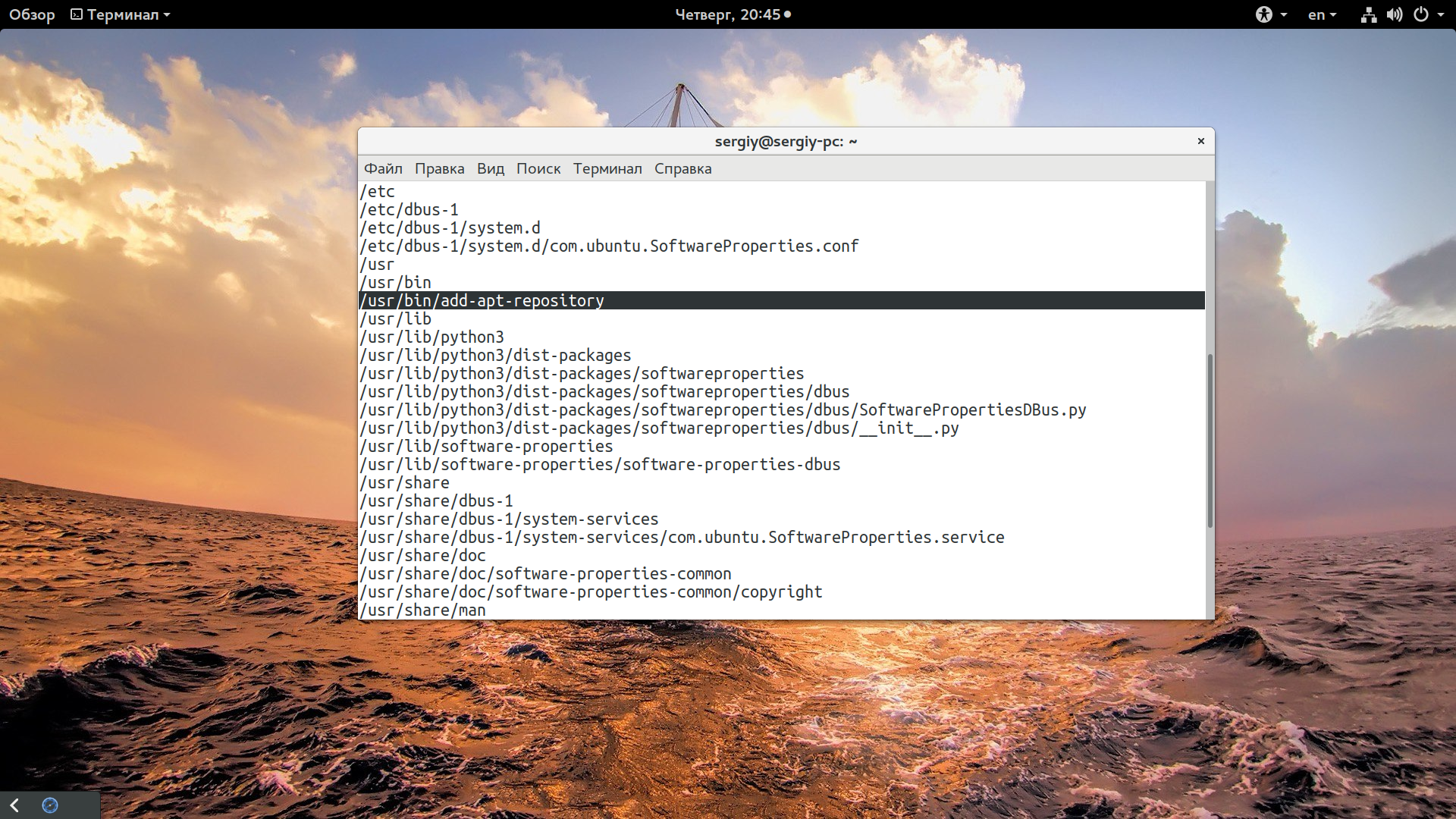1456x819 pixels.
Task: Open the Обзор activities overview
Action: coord(32,14)
